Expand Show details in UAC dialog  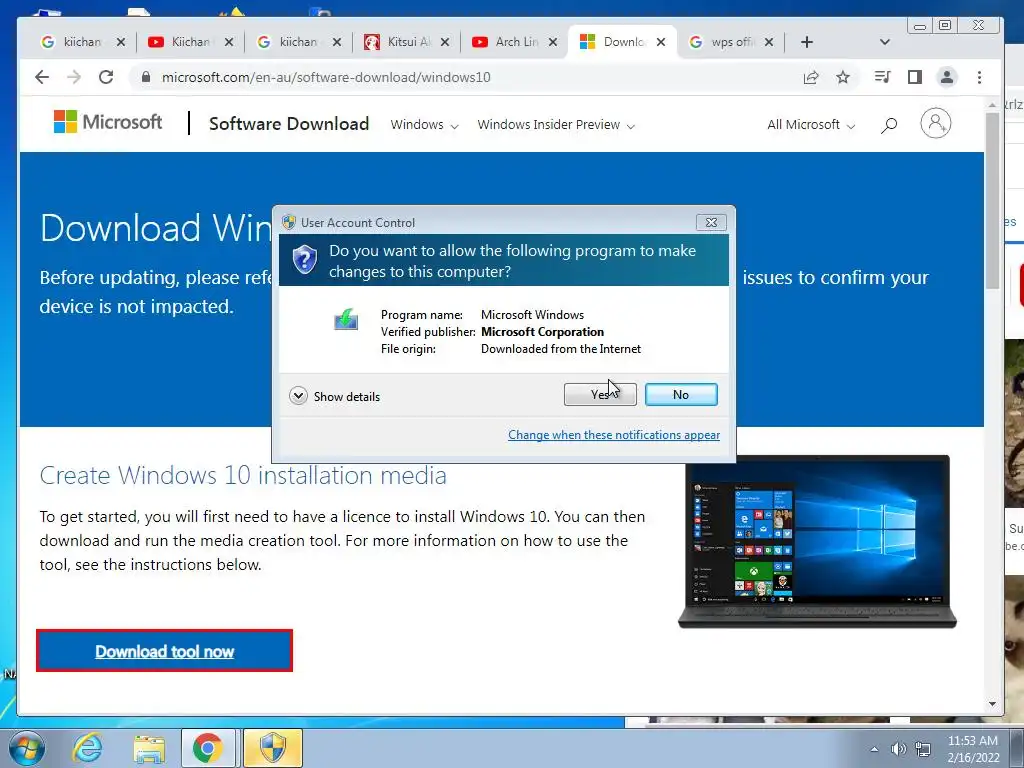click(x=334, y=396)
